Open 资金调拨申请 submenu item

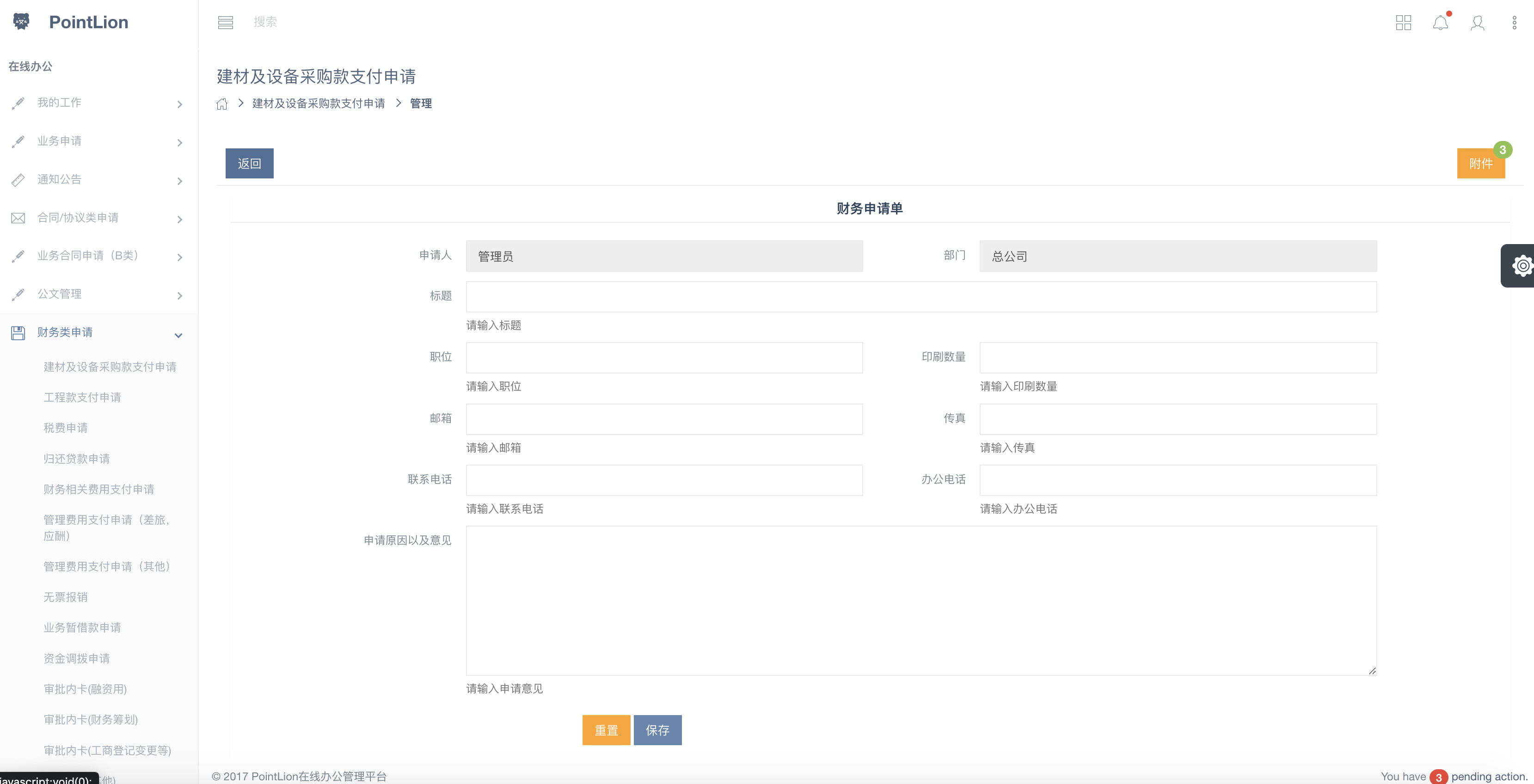coord(77,658)
